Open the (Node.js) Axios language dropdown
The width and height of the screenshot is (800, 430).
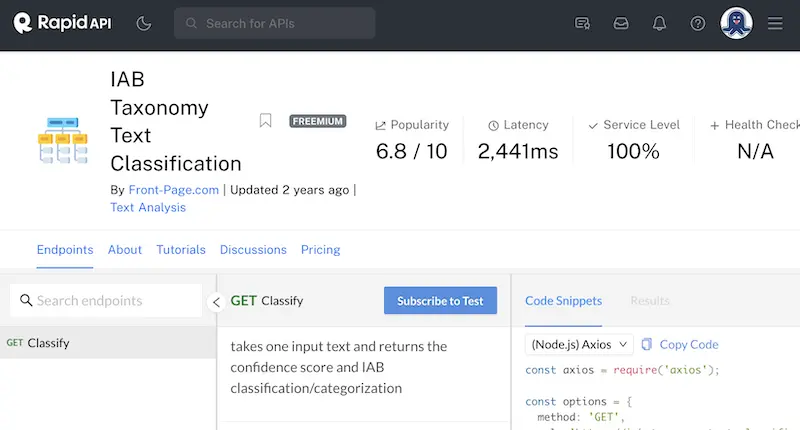point(579,344)
